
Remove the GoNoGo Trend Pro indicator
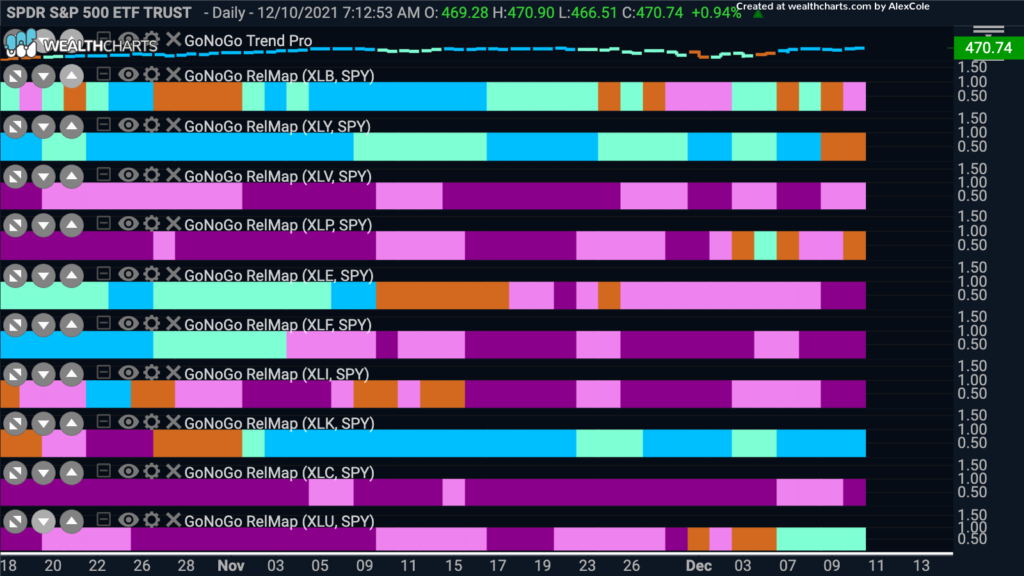(172, 39)
